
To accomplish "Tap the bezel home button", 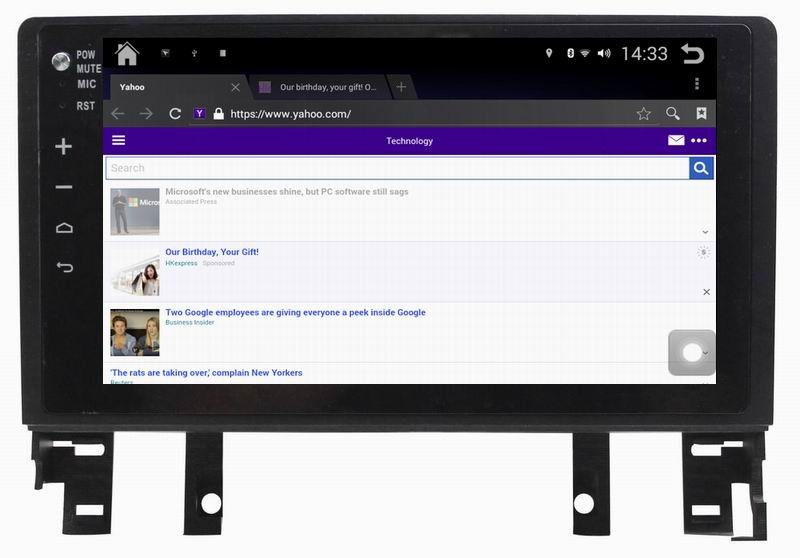I will [x=64, y=227].
